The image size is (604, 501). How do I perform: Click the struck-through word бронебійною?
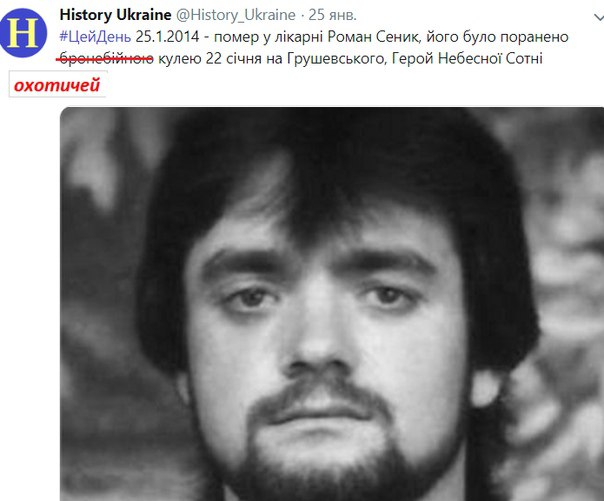[x=106, y=59]
